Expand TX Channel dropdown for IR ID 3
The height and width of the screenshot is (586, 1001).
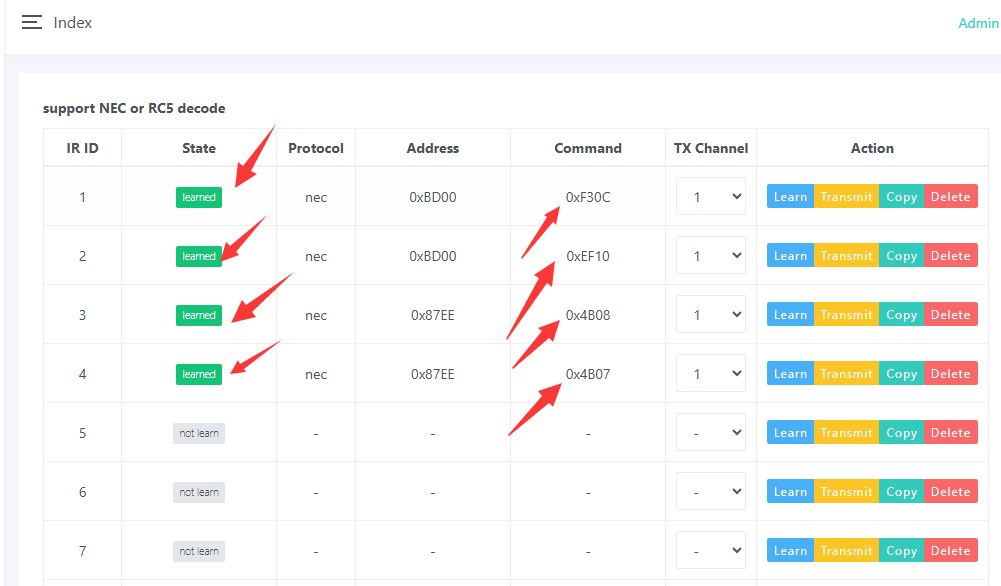[x=711, y=315]
